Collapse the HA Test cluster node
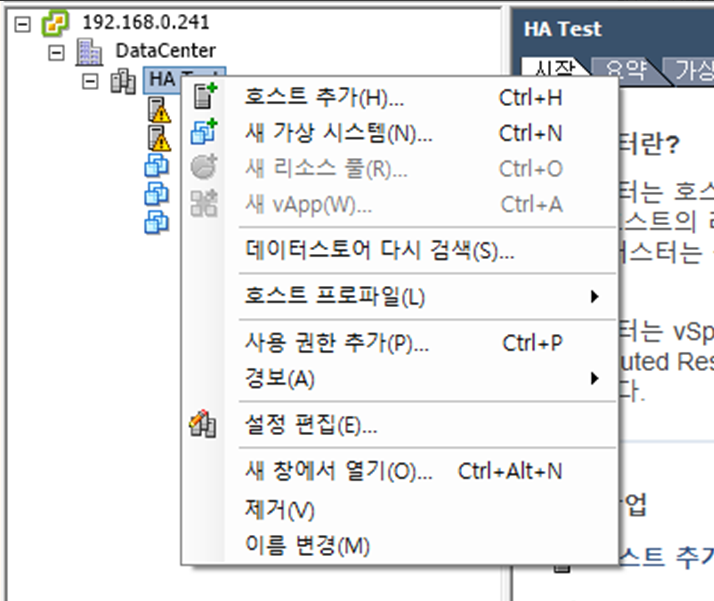This screenshot has width=714, height=601. click(91, 80)
